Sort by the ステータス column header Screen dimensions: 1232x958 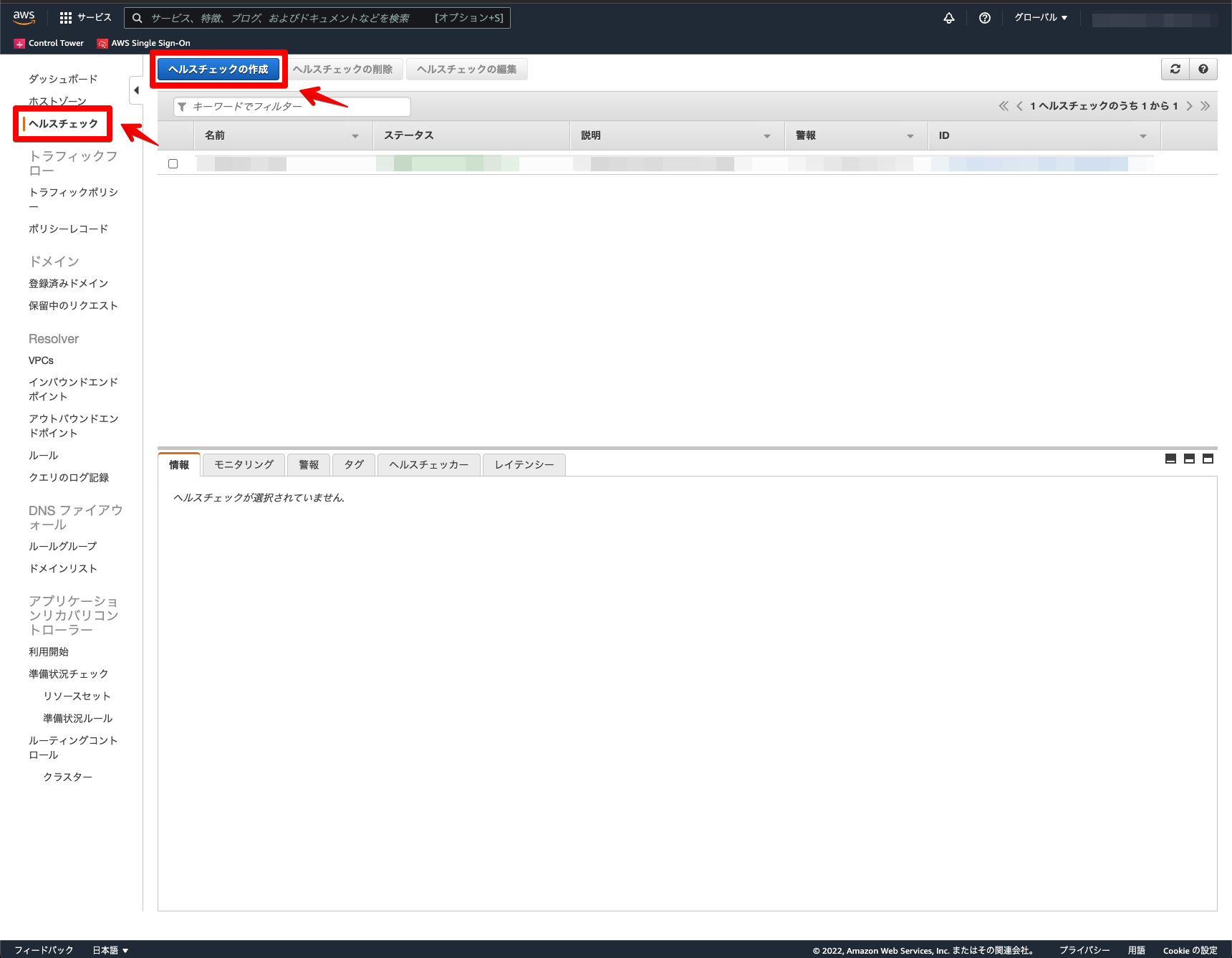coord(471,135)
